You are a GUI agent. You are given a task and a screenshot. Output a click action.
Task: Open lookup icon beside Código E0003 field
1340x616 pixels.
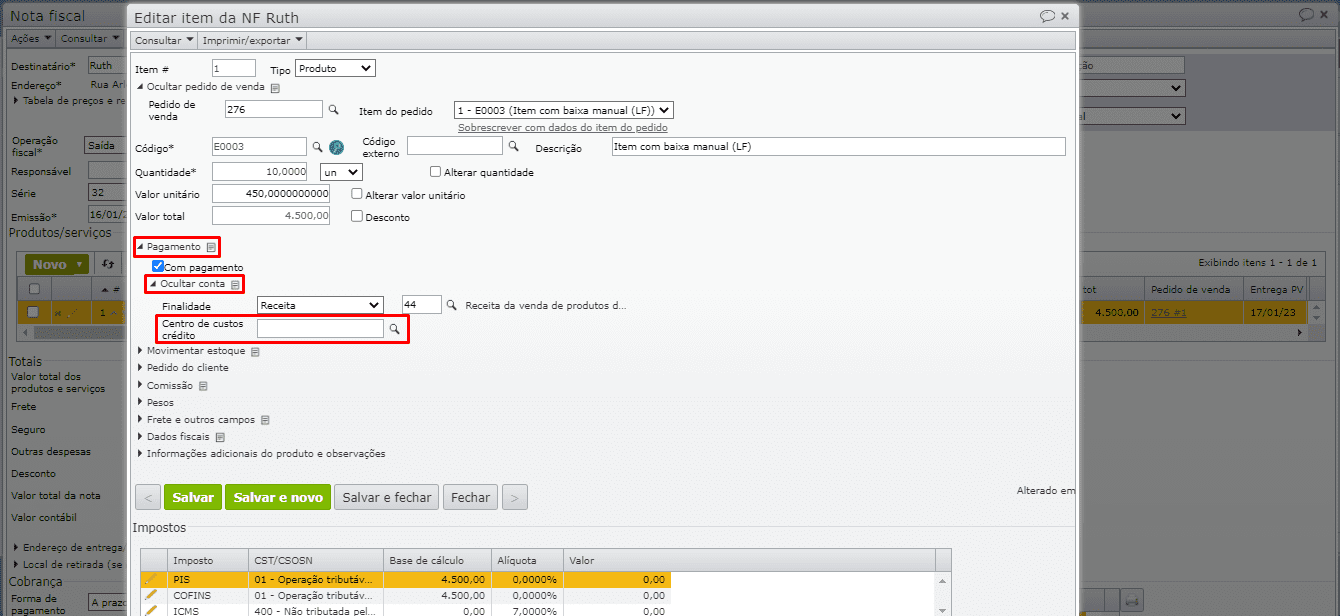tap(318, 147)
